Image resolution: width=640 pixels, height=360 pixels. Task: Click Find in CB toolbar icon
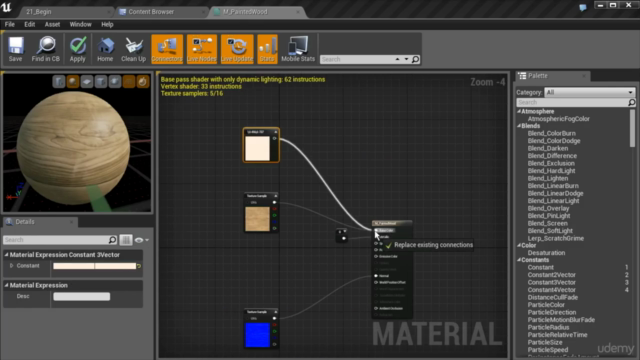coord(46,49)
